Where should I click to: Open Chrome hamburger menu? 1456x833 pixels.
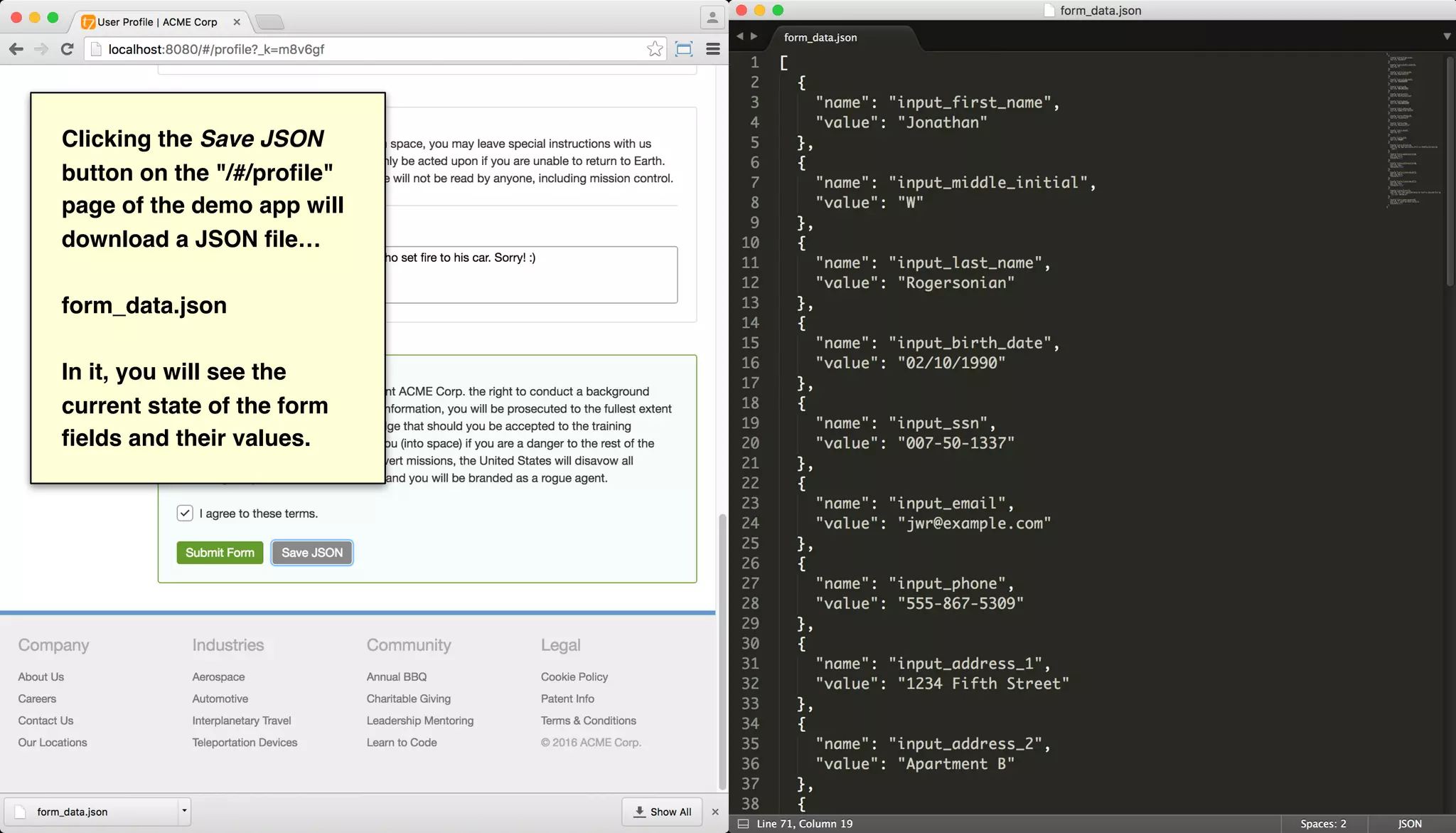[713, 49]
